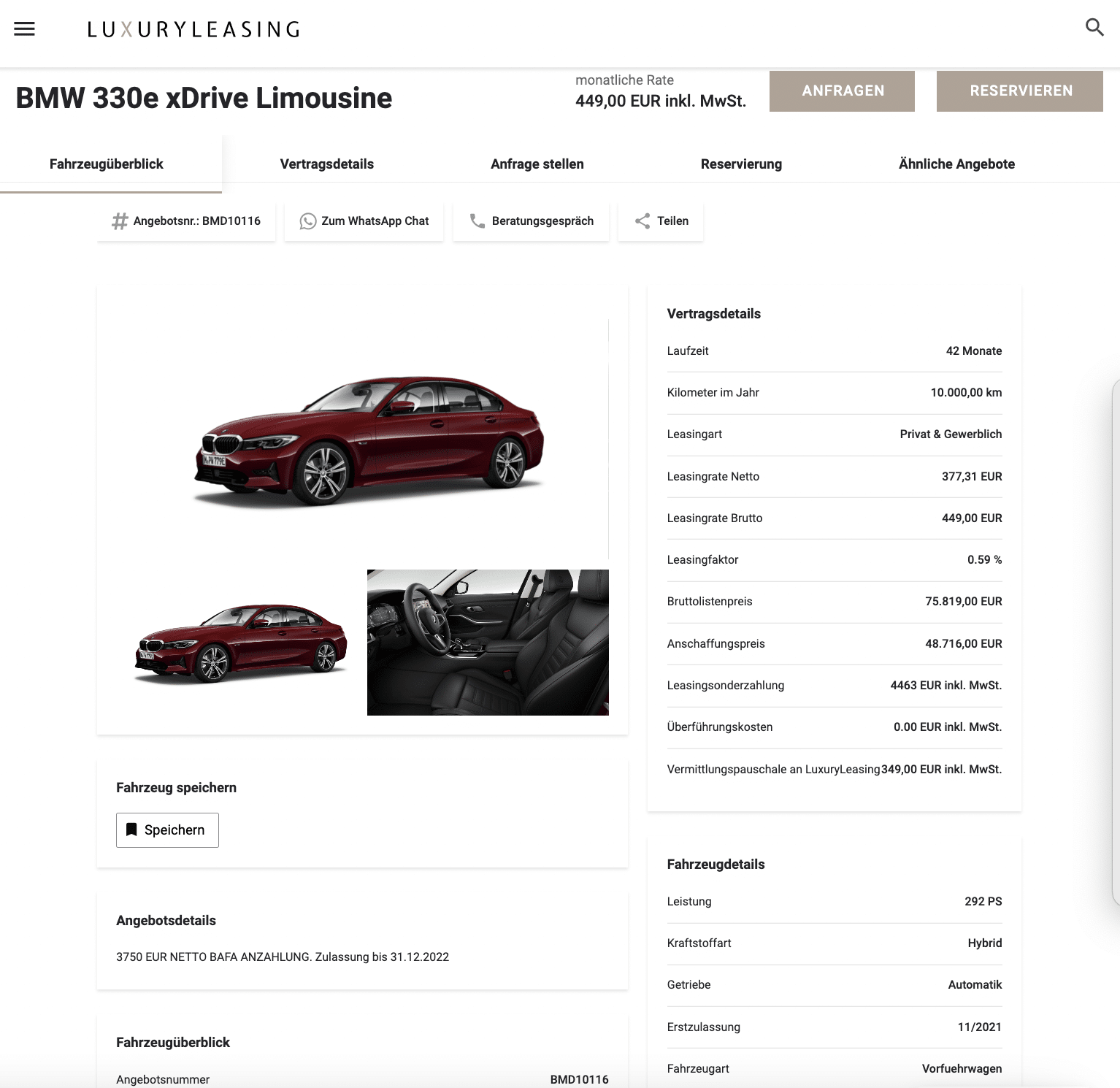The height and width of the screenshot is (1088, 1120).
Task: Click the Bruttolistenpreis 75.819,00 EUR value
Action: click(x=964, y=602)
